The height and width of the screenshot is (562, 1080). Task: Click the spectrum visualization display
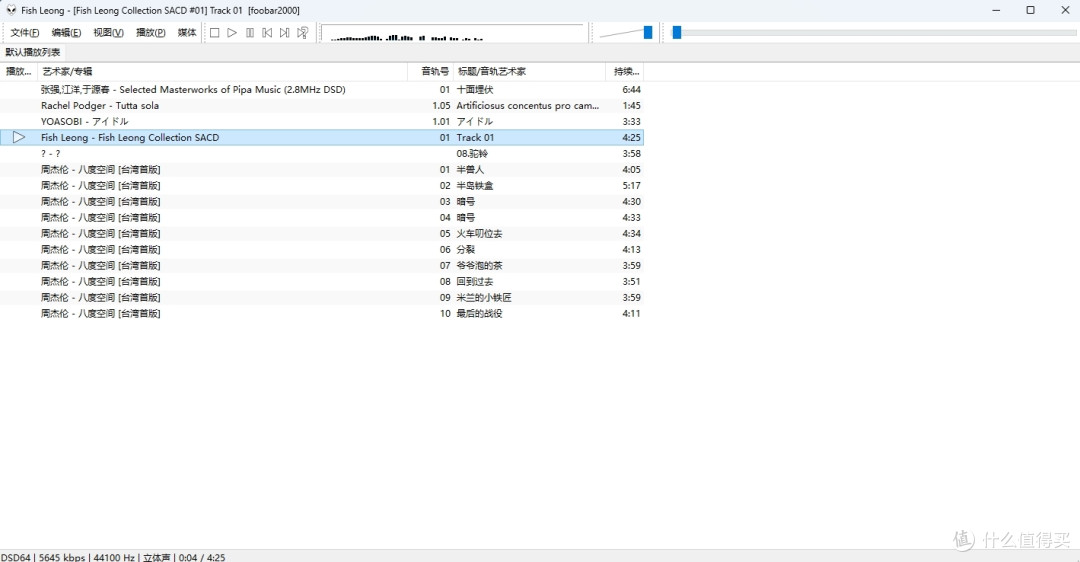point(453,33)
